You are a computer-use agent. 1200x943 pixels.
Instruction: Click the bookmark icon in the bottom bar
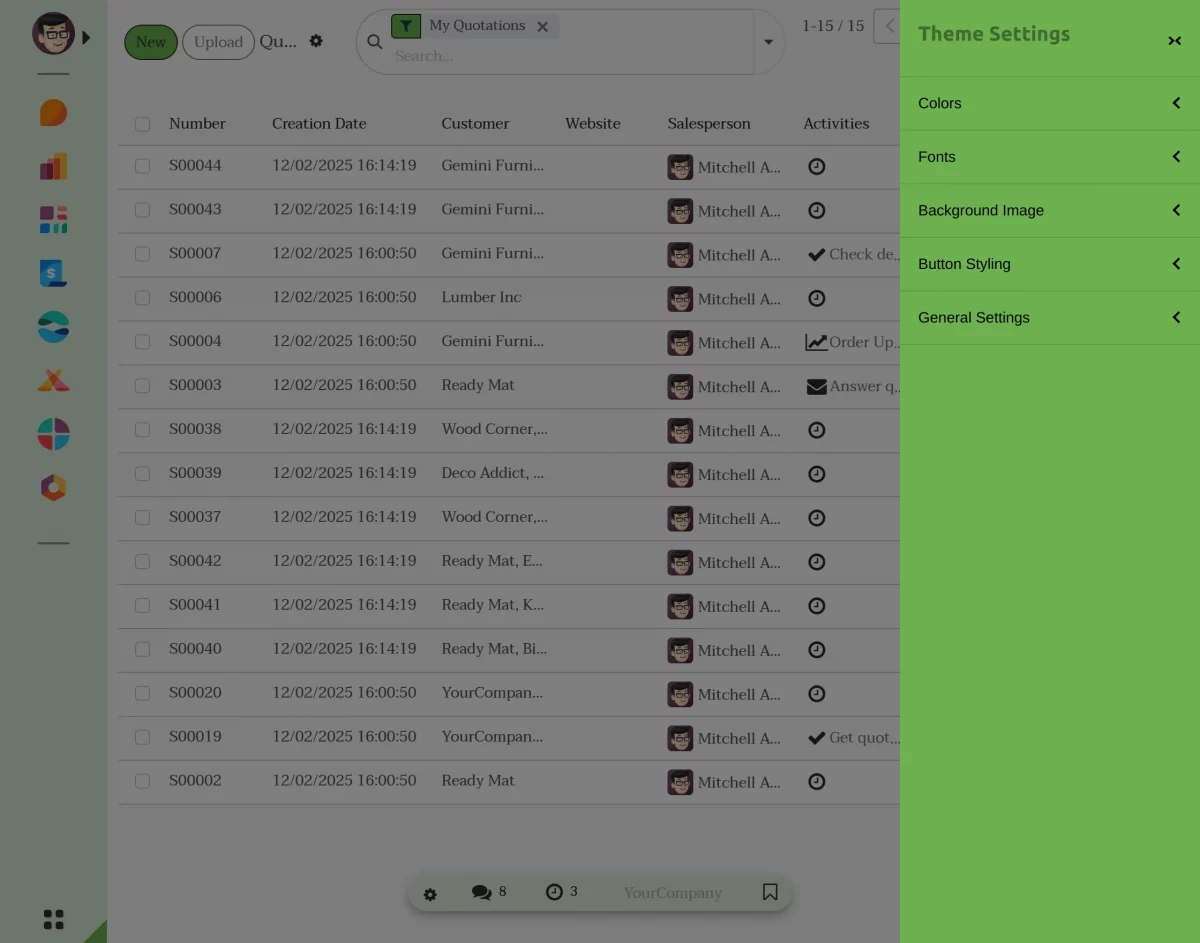(x=770, y=891)
